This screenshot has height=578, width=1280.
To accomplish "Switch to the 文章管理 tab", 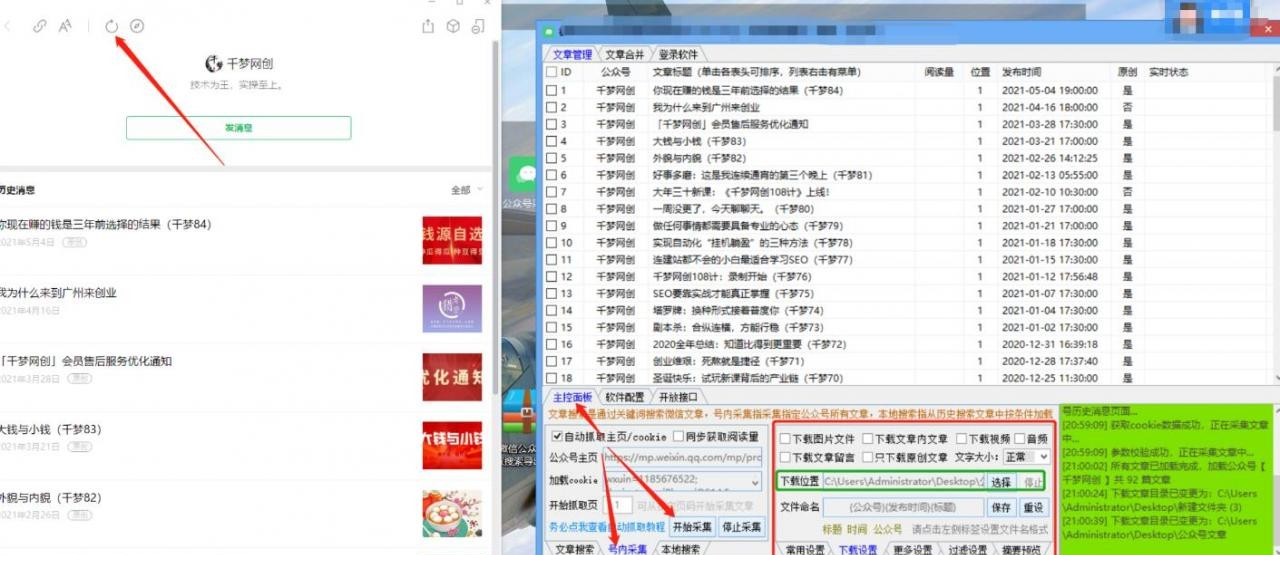I will 572,55.
